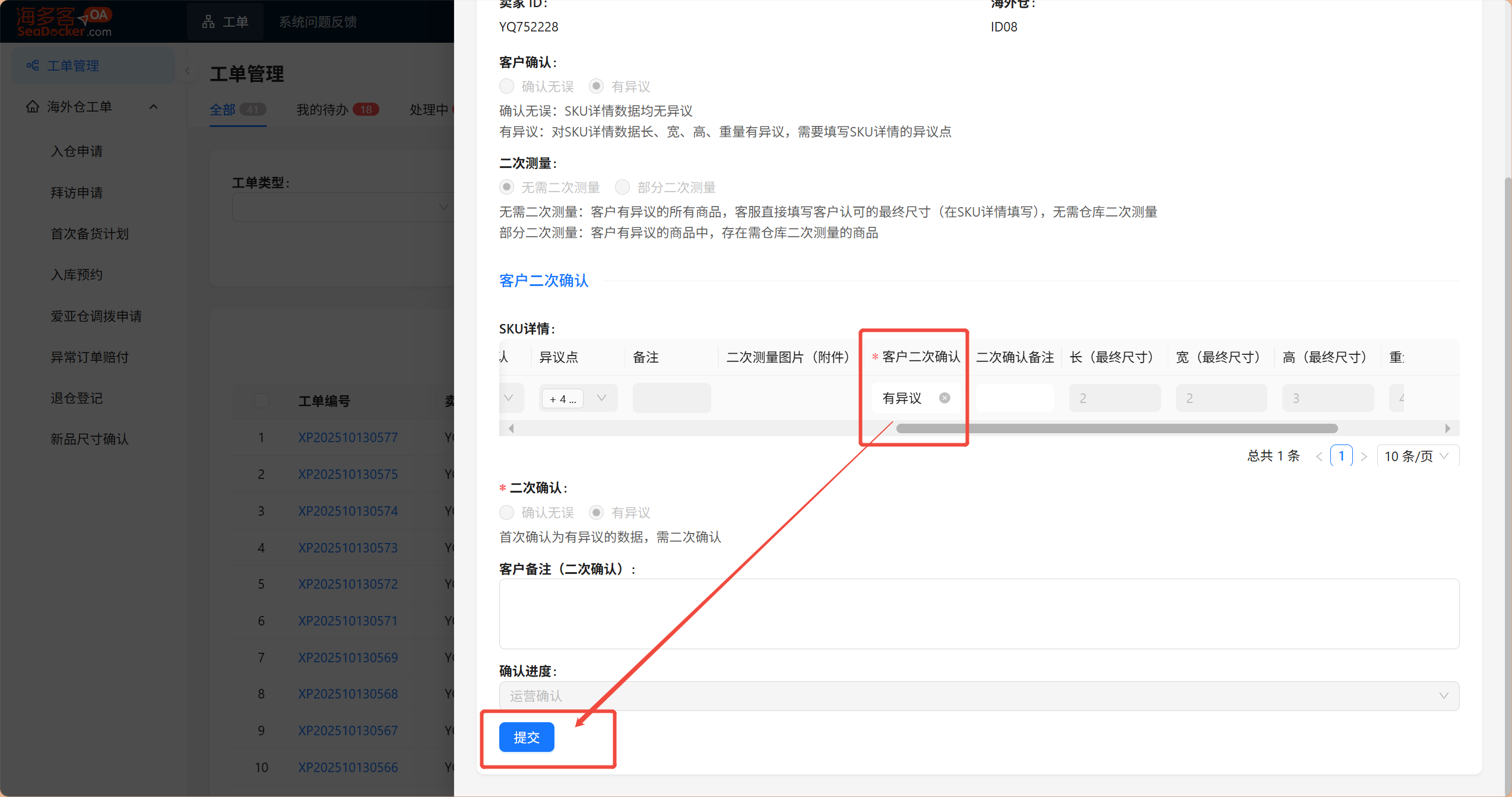The width and height of the screenshot is (1512, 797).
Task: Open the 系统问题反馈 top menu
Action: [318, 22]
